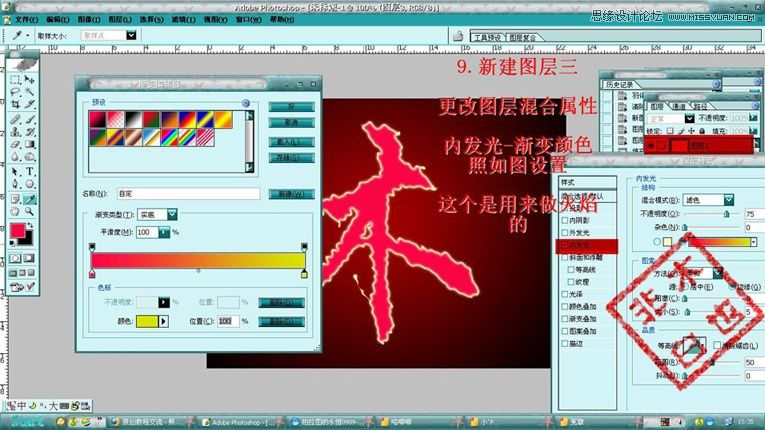The height and width of the screenshot is (430, 765).
Task: Click the background color swatch
Action: (x=27, y=240)
